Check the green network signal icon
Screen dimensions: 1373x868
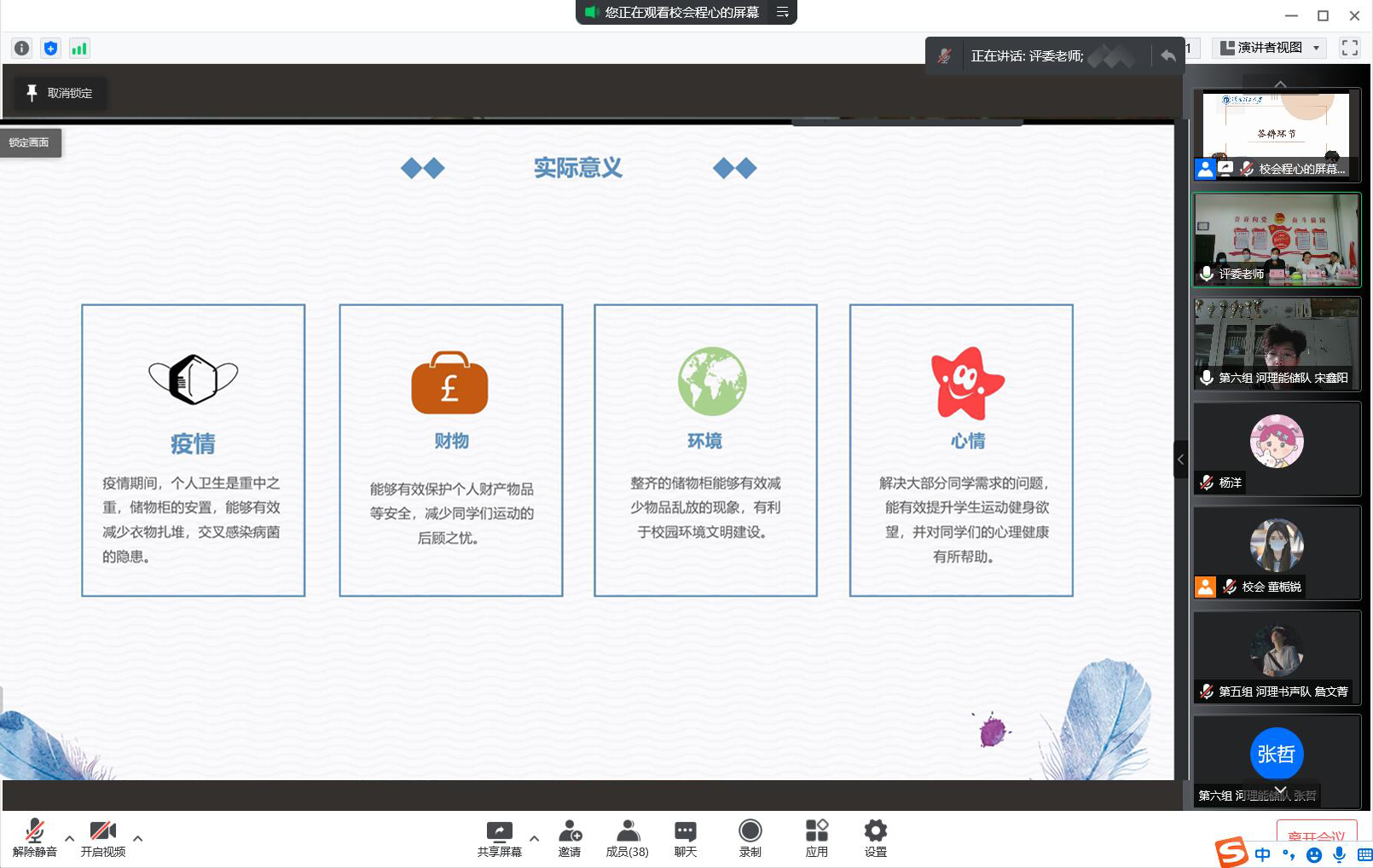(x=79, y=49)
